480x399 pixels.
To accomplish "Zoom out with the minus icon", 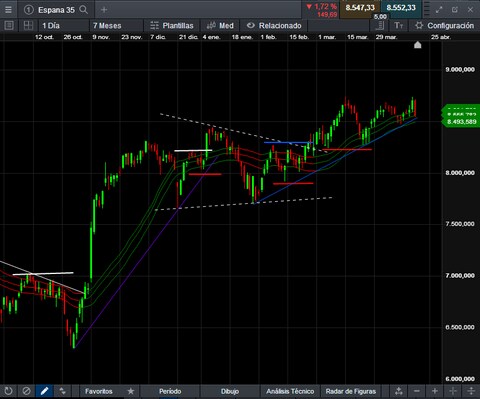I will point(417,391).
